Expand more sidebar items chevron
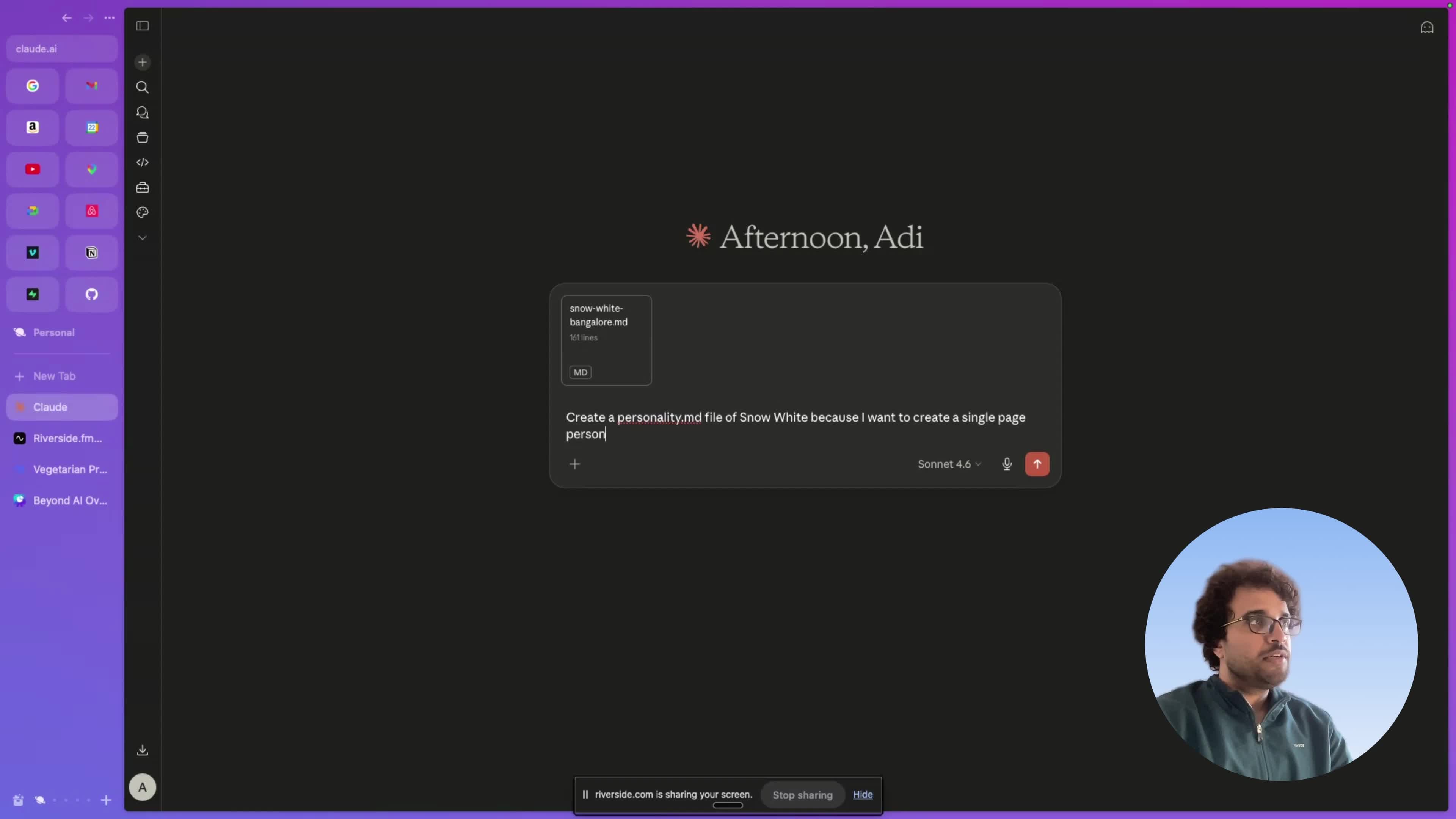 [x=143, y=238]
